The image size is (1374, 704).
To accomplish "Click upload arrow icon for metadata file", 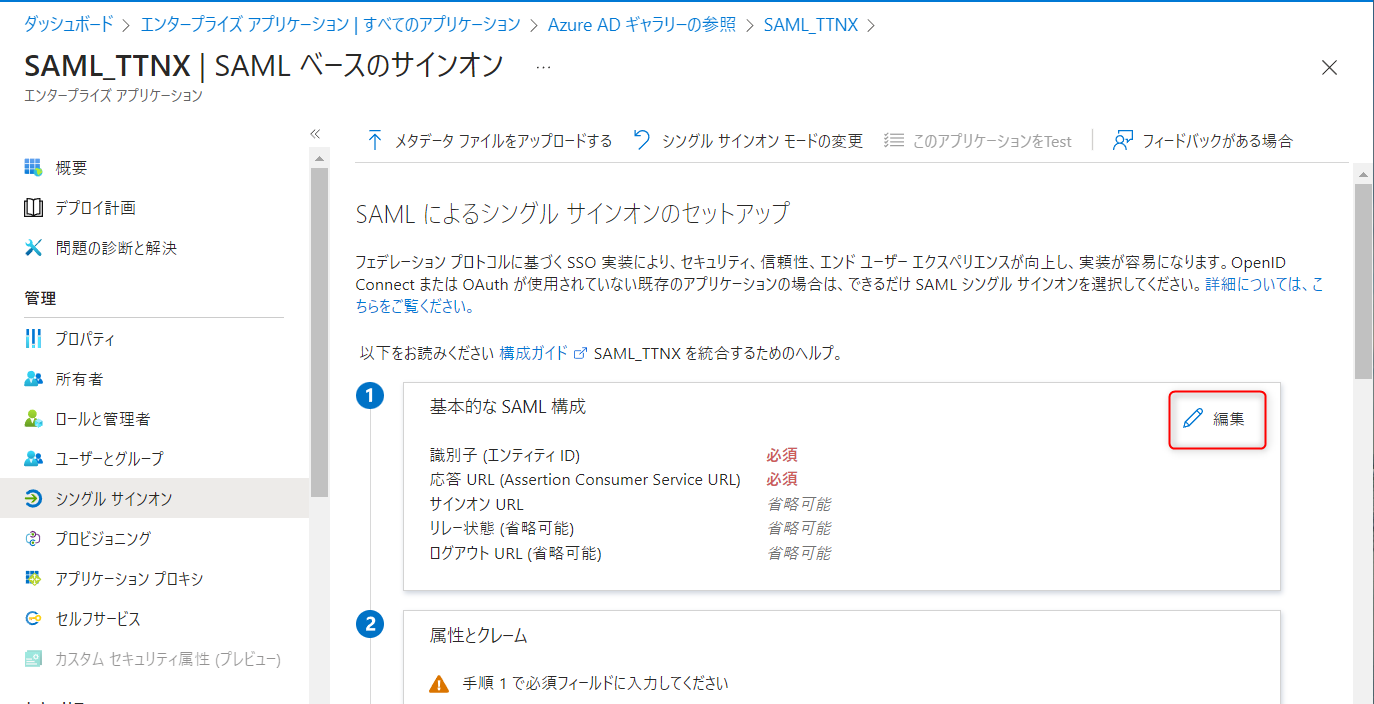I will (x=375, y=140).
